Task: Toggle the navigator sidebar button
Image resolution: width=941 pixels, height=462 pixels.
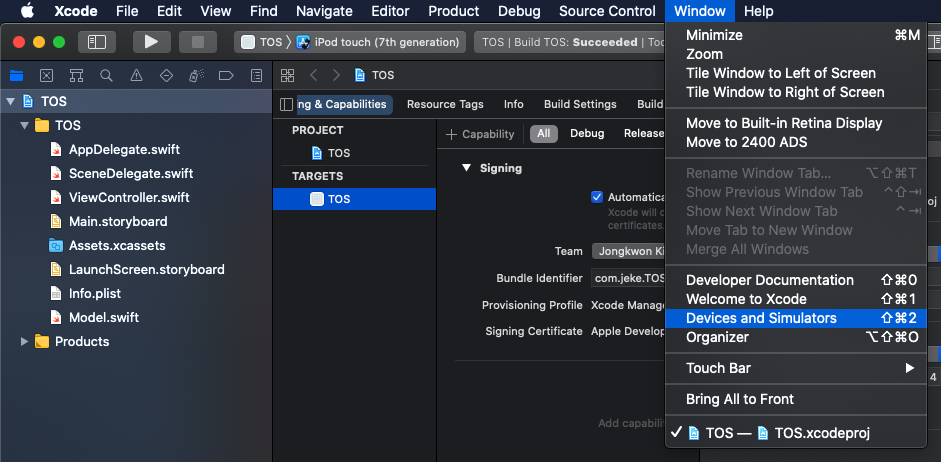Action: click(97, 42)
